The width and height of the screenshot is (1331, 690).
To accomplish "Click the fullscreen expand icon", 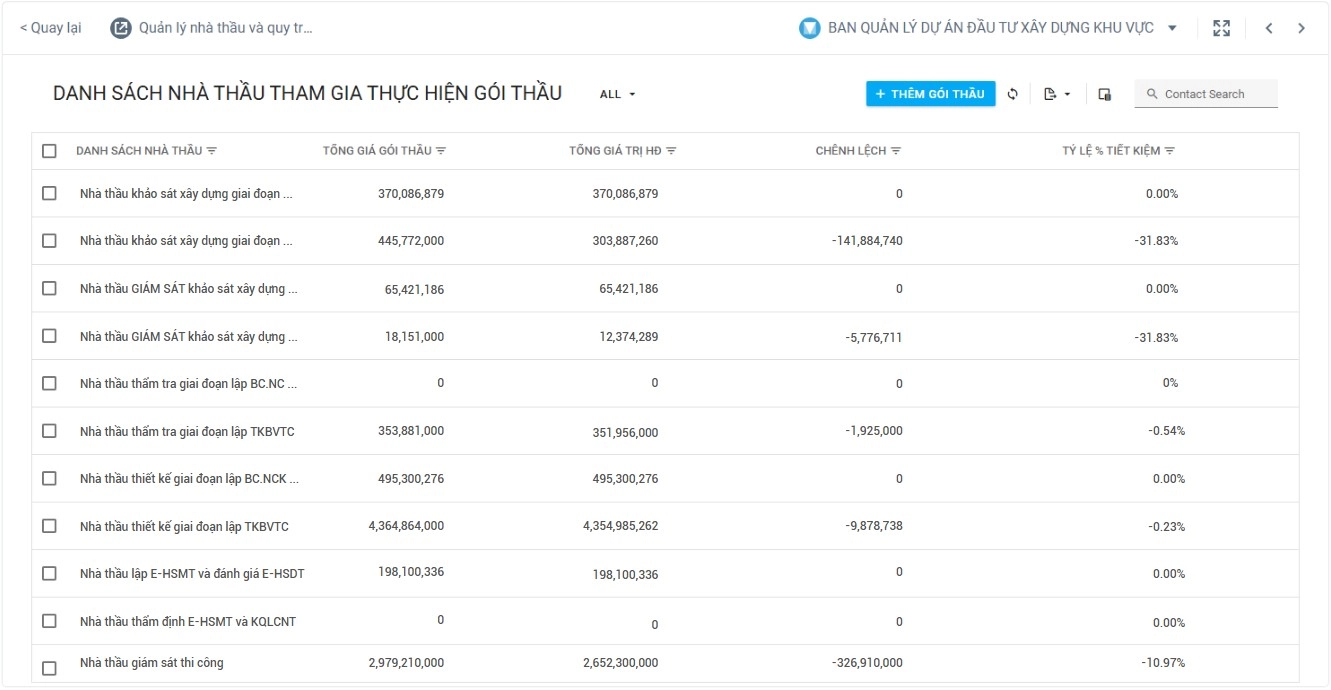I will pyautogui.click(x=1221, y=28).
